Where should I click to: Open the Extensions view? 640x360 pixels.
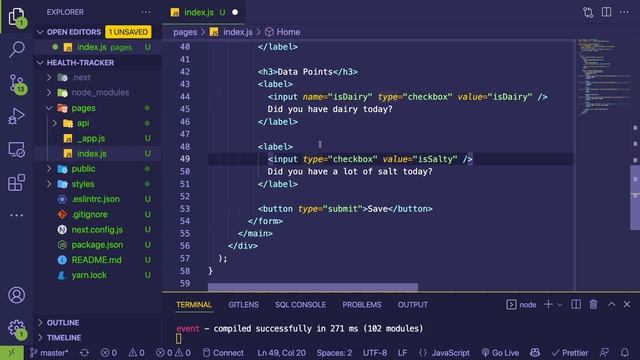click(x=16, y=182)
